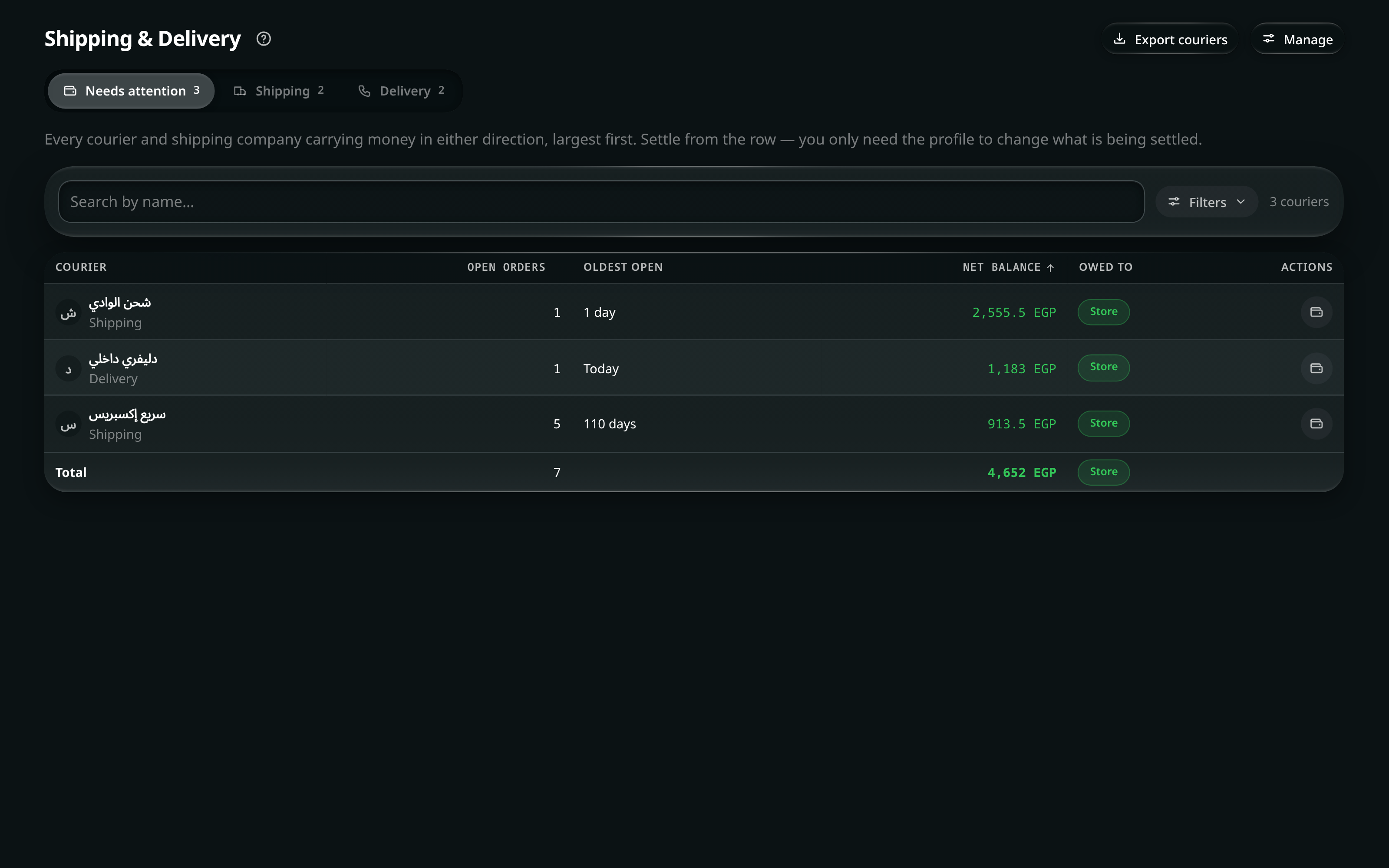
Task: Open the Manage settings button
Action: click(1297, 39)
